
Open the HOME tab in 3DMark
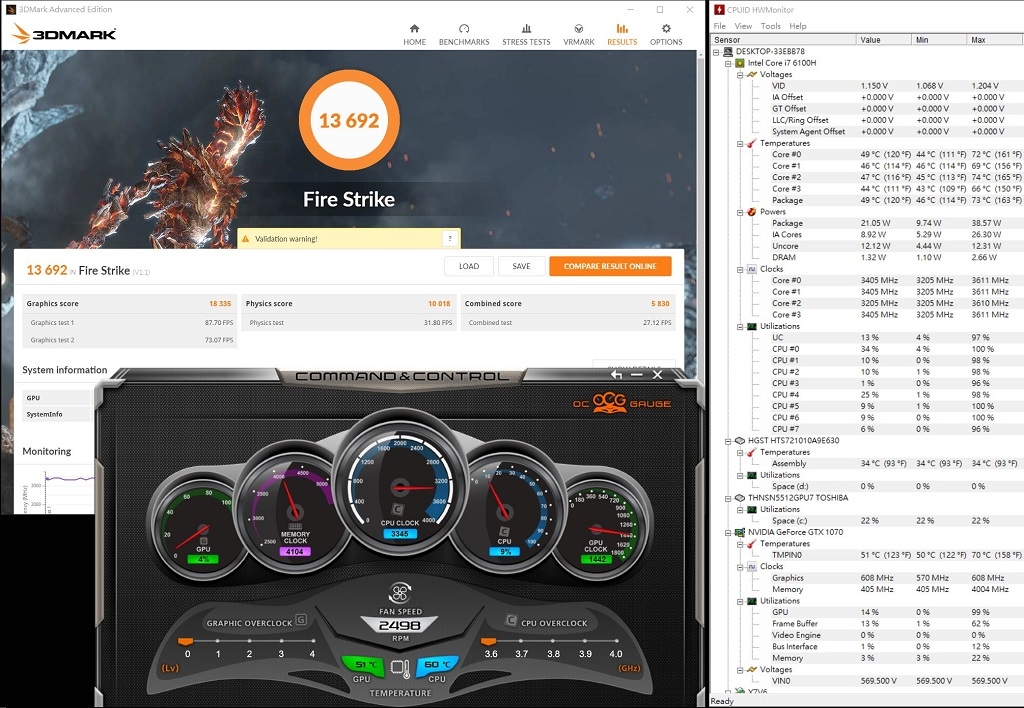point(414,35)
